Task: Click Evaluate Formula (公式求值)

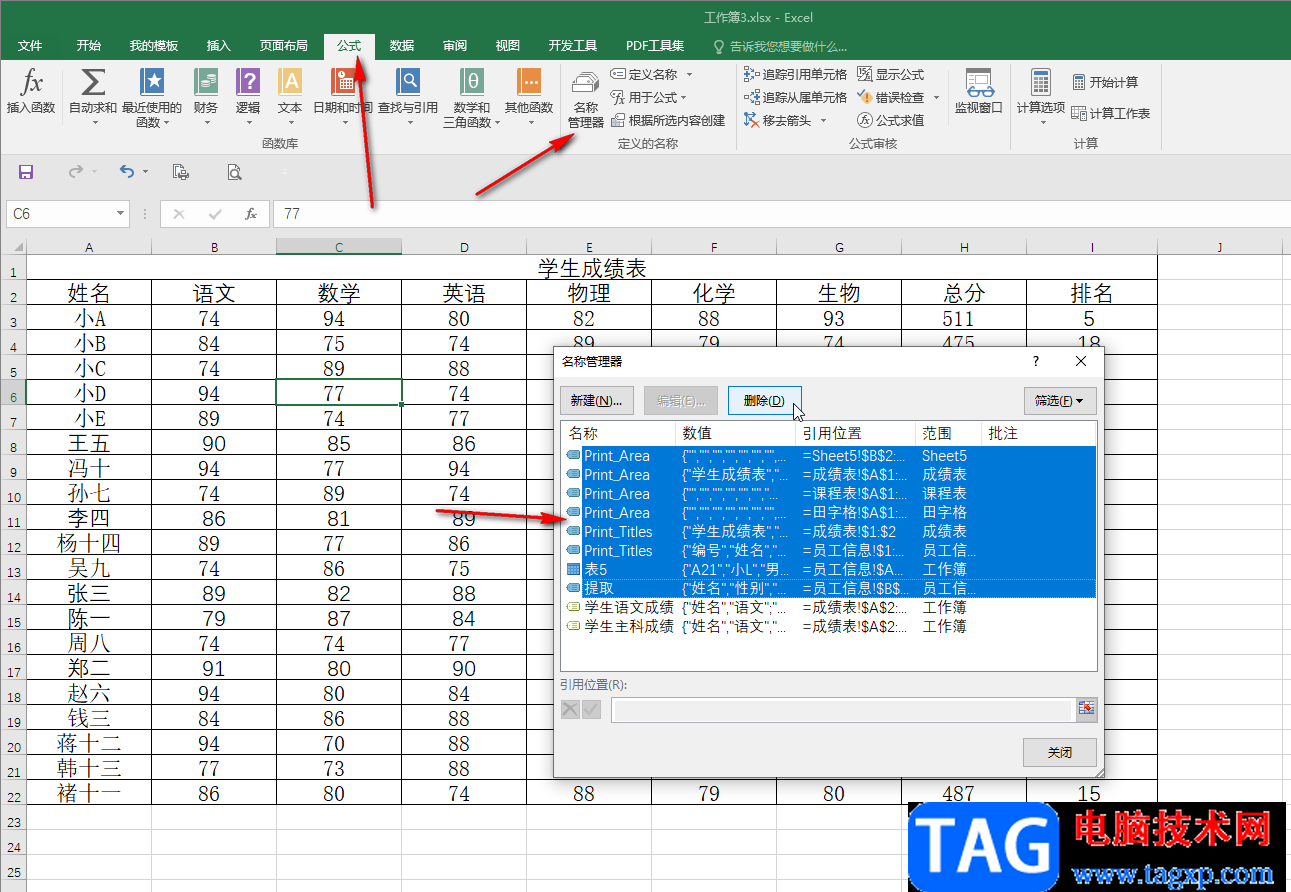Action: click(x=891, y=120)
